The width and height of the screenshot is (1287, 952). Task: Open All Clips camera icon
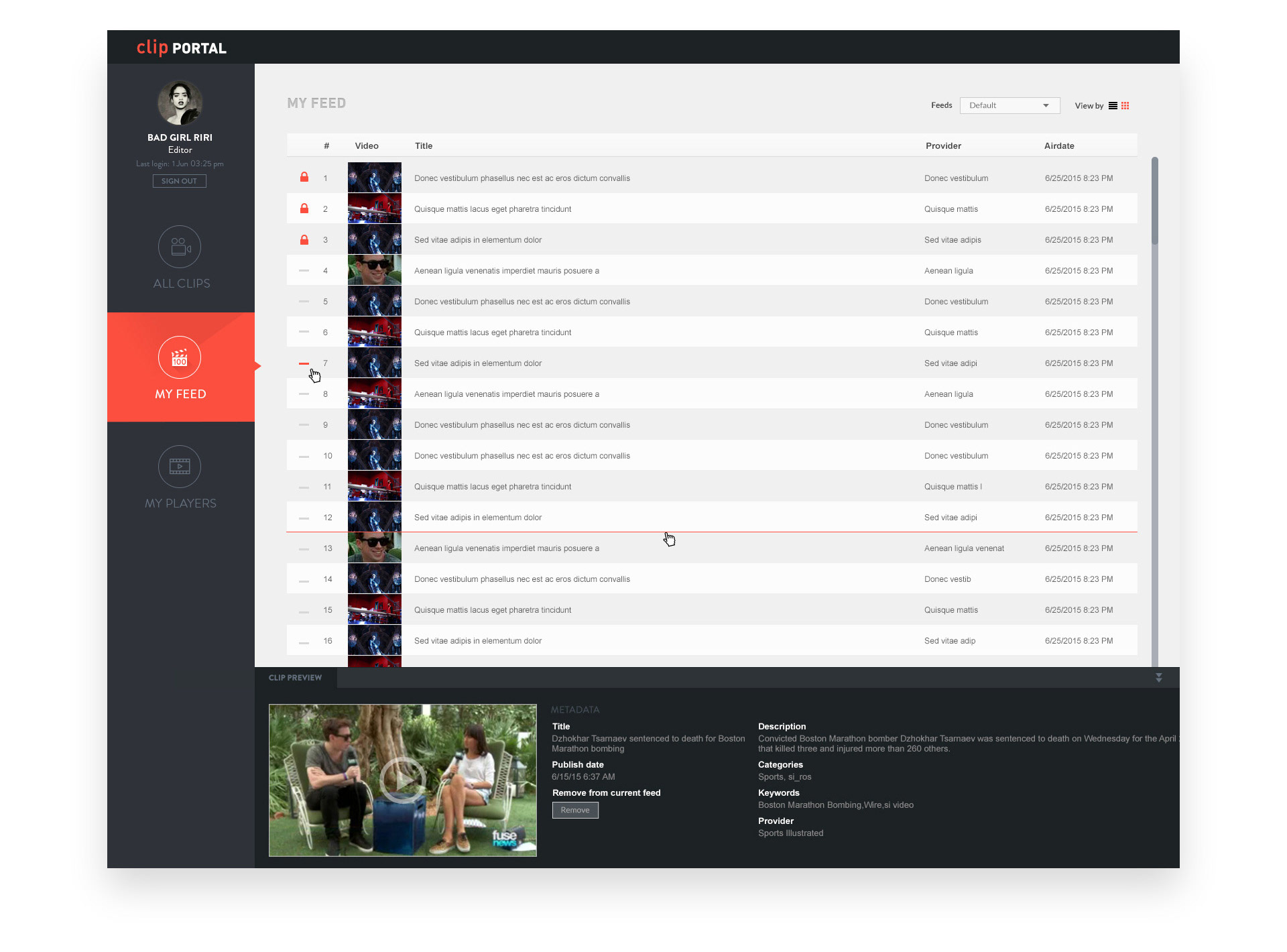(180, 247)
